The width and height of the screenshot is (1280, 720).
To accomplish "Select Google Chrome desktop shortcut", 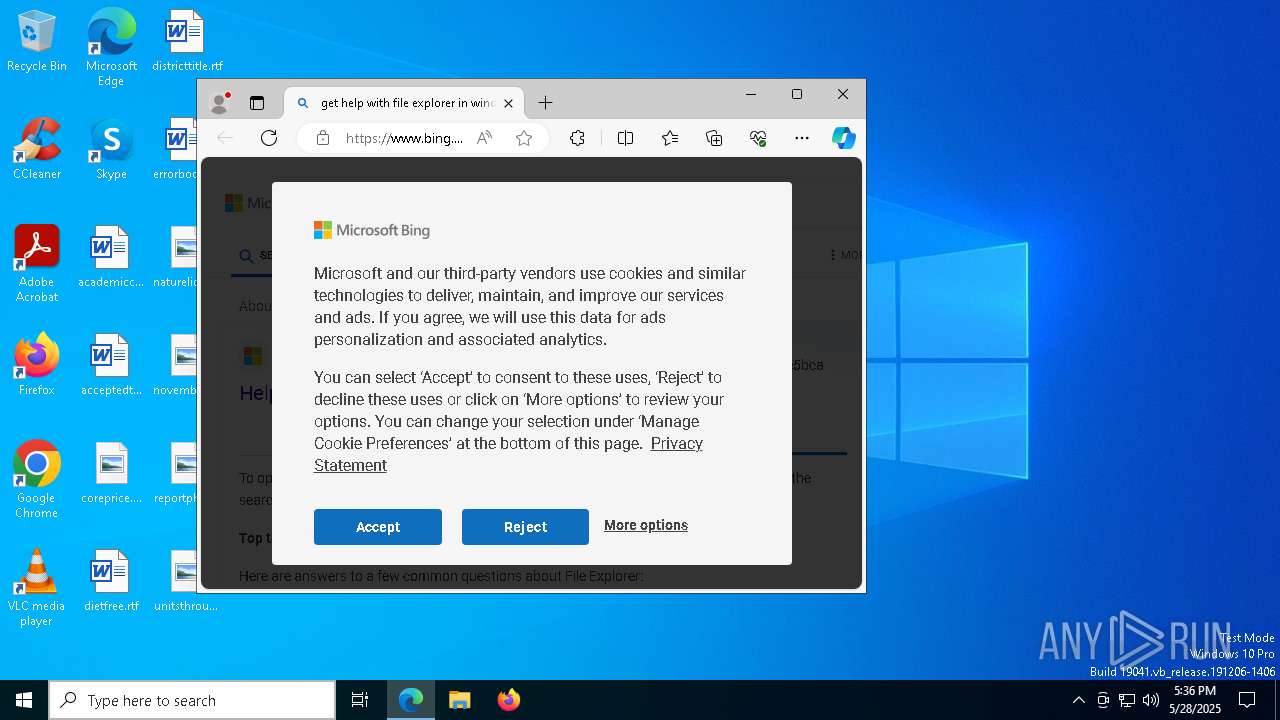I will point(37,480).
